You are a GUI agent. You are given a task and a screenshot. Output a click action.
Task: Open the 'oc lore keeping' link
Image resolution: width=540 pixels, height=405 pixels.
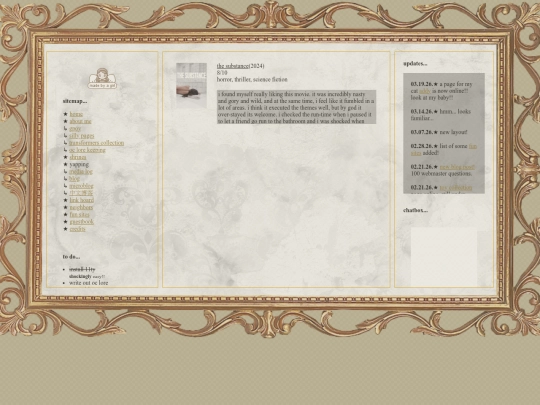point(87,150)
